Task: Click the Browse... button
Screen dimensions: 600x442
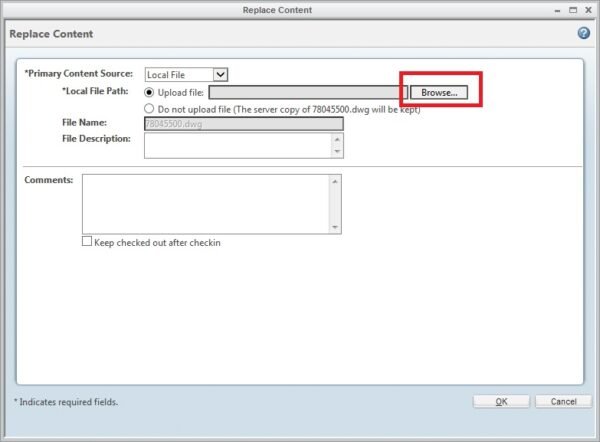Action: tap(439, 92)
